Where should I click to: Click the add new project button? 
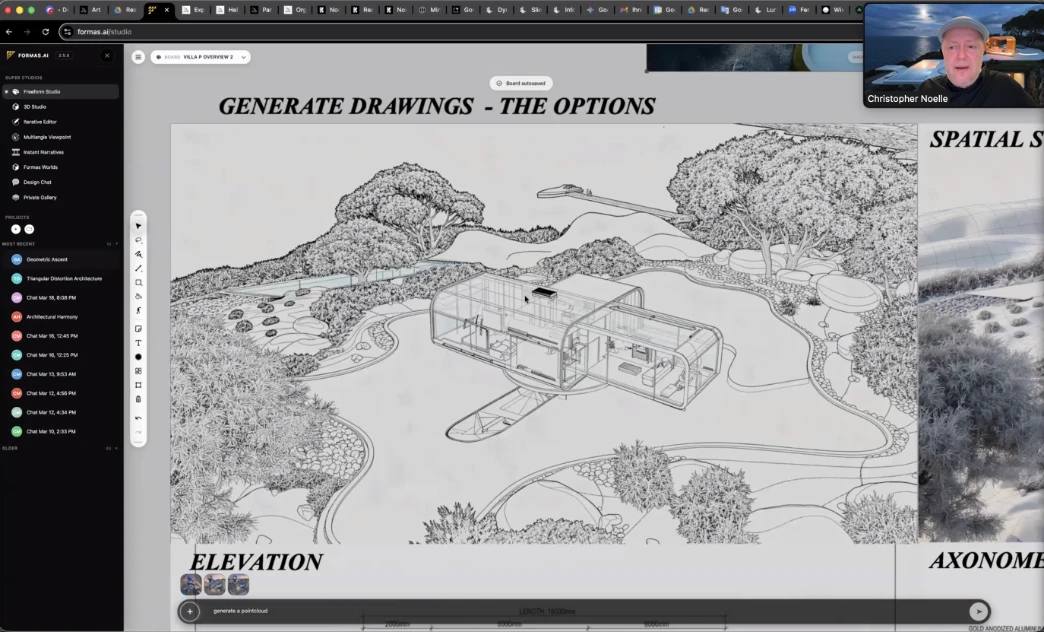click(x=16, y=229)
